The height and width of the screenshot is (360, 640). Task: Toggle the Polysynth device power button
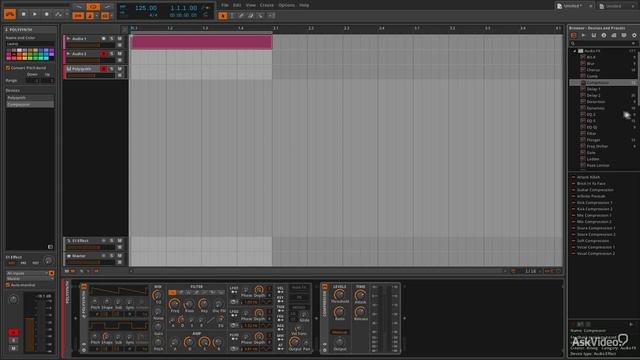tap(84, 287)
